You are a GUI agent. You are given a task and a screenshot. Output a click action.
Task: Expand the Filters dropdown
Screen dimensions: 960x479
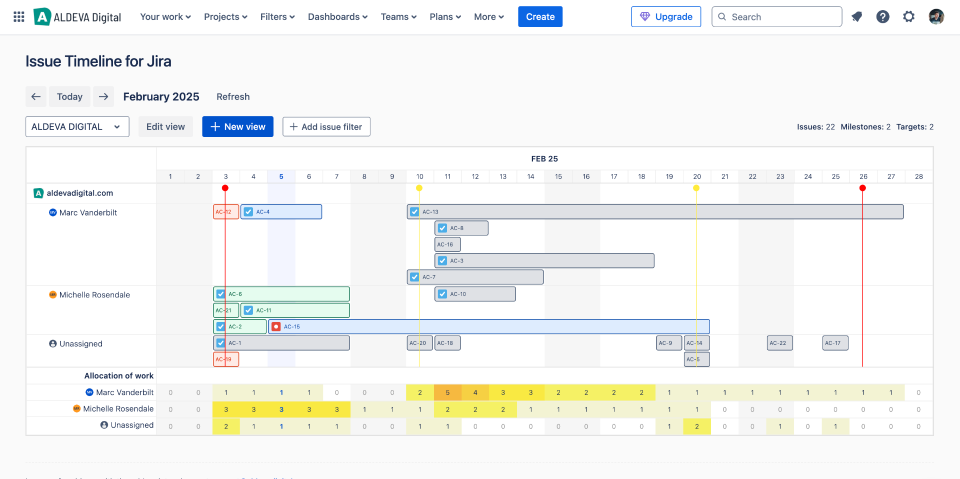[x=277, y=17]
